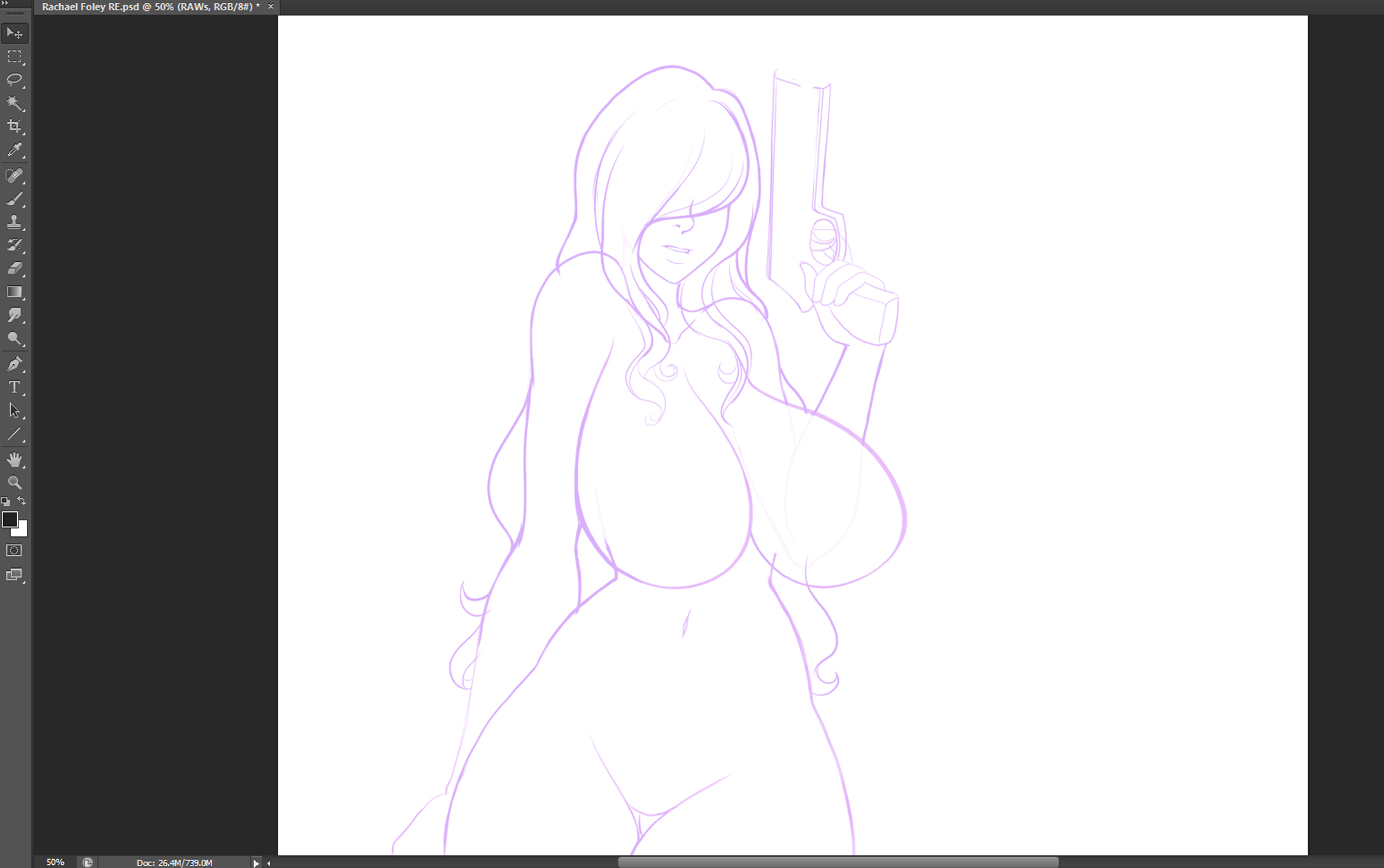
Task: Select the Line shape tool
Action: tap(15, 434)
